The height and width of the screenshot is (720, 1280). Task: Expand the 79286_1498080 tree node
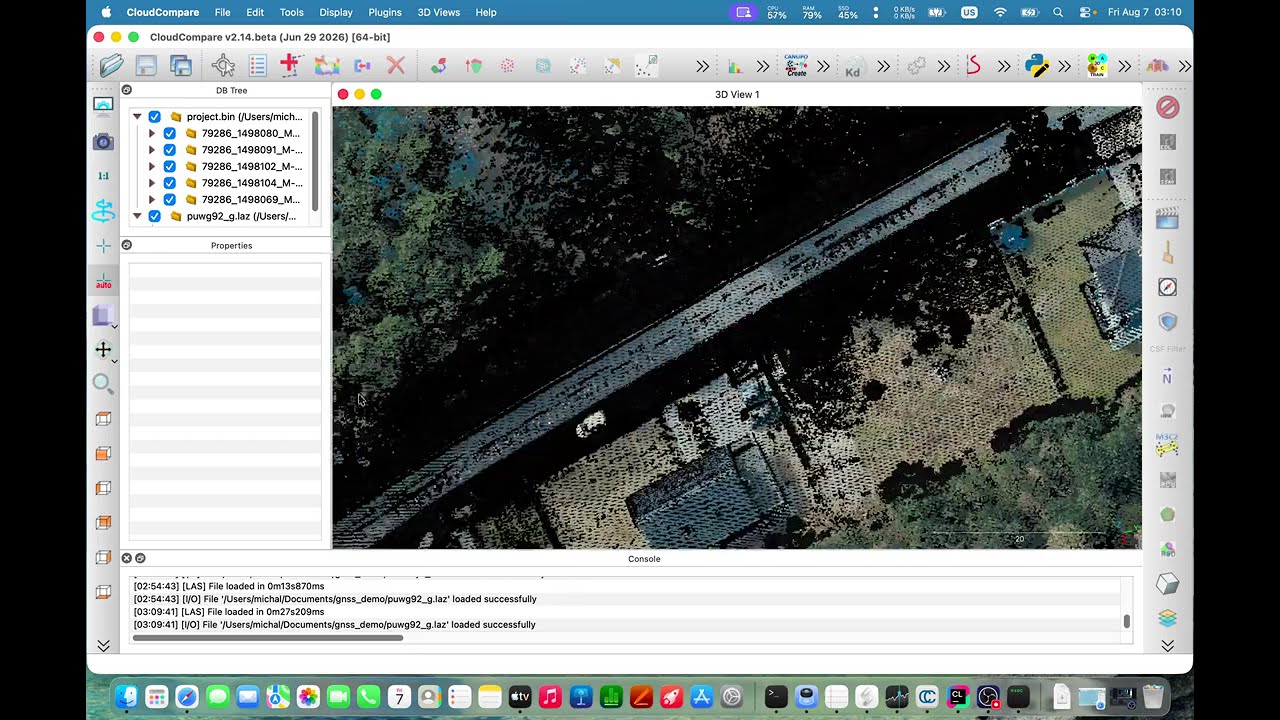tap(152, 133)
